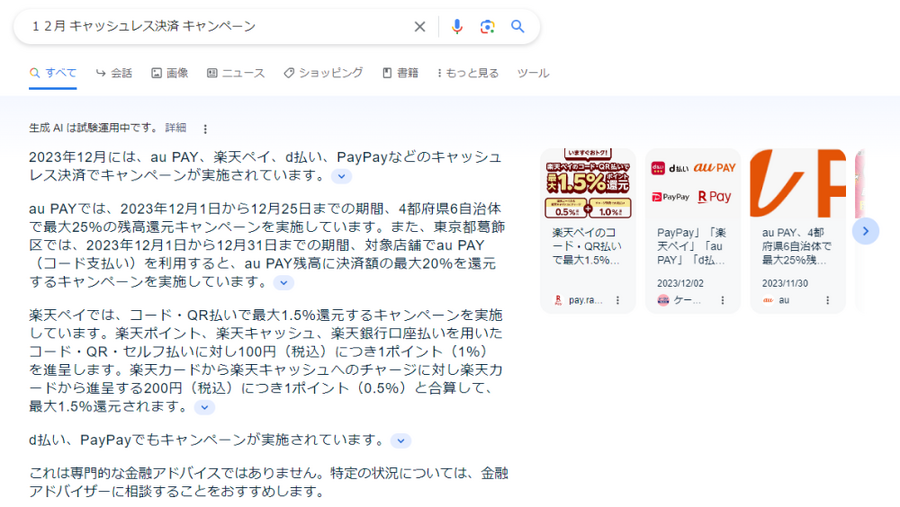Image resolution: width=900 pixels, height=507 pixels.
Task: Show the next source cards with the arrow
Action: pyautogui.click(x=866, y=231)
